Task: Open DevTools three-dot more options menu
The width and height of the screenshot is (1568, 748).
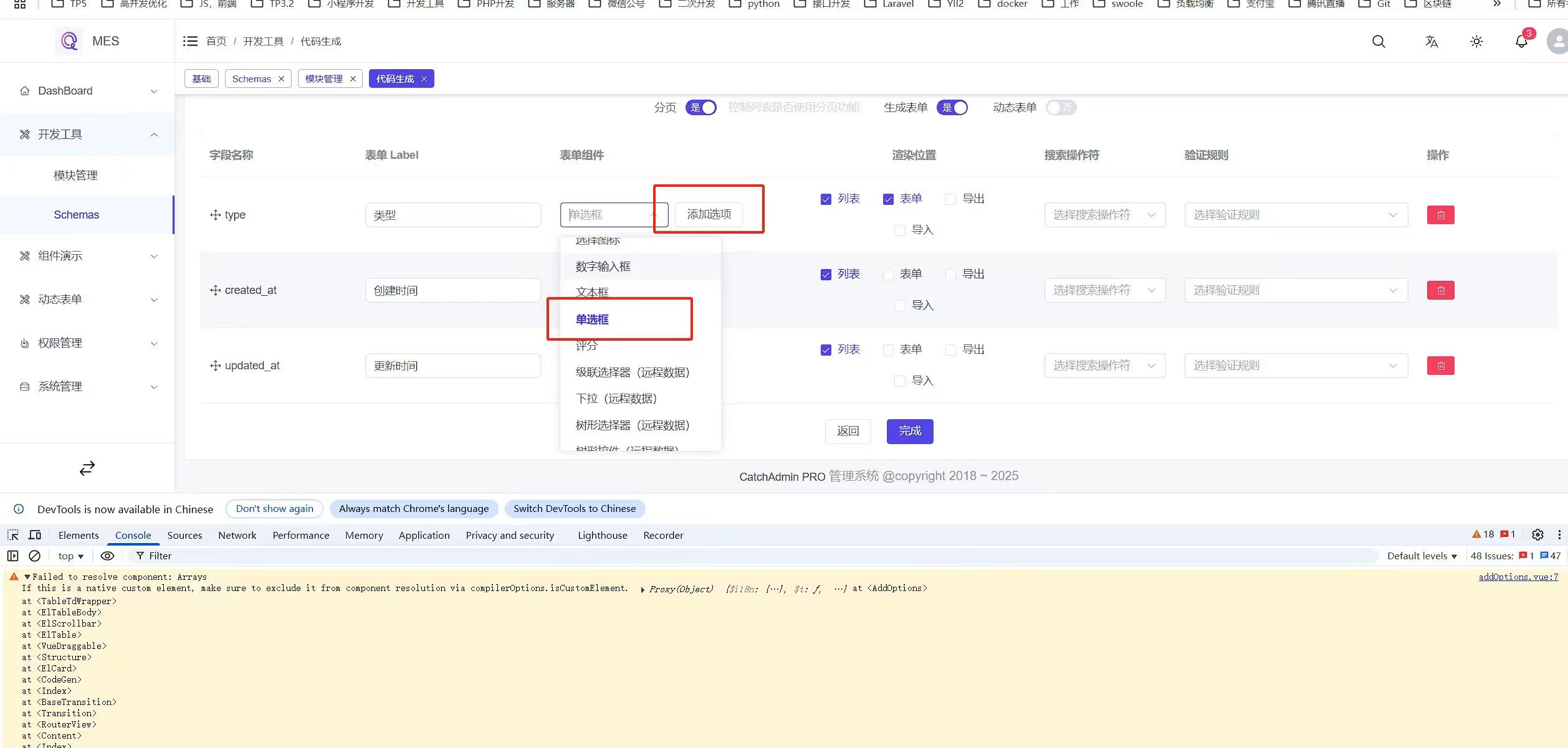Action: pos(1559,535)
